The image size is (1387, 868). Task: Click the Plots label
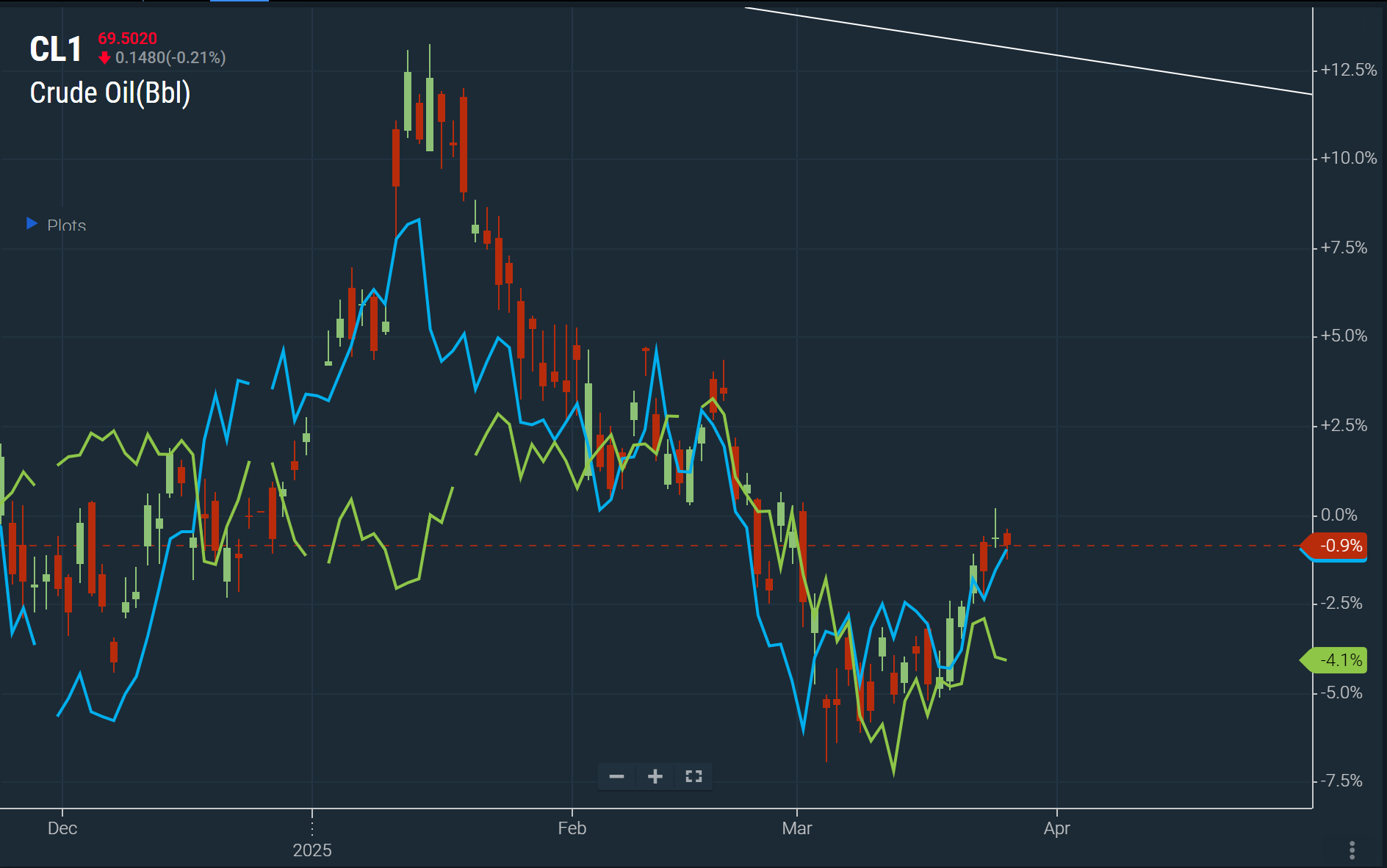[66, 225]
